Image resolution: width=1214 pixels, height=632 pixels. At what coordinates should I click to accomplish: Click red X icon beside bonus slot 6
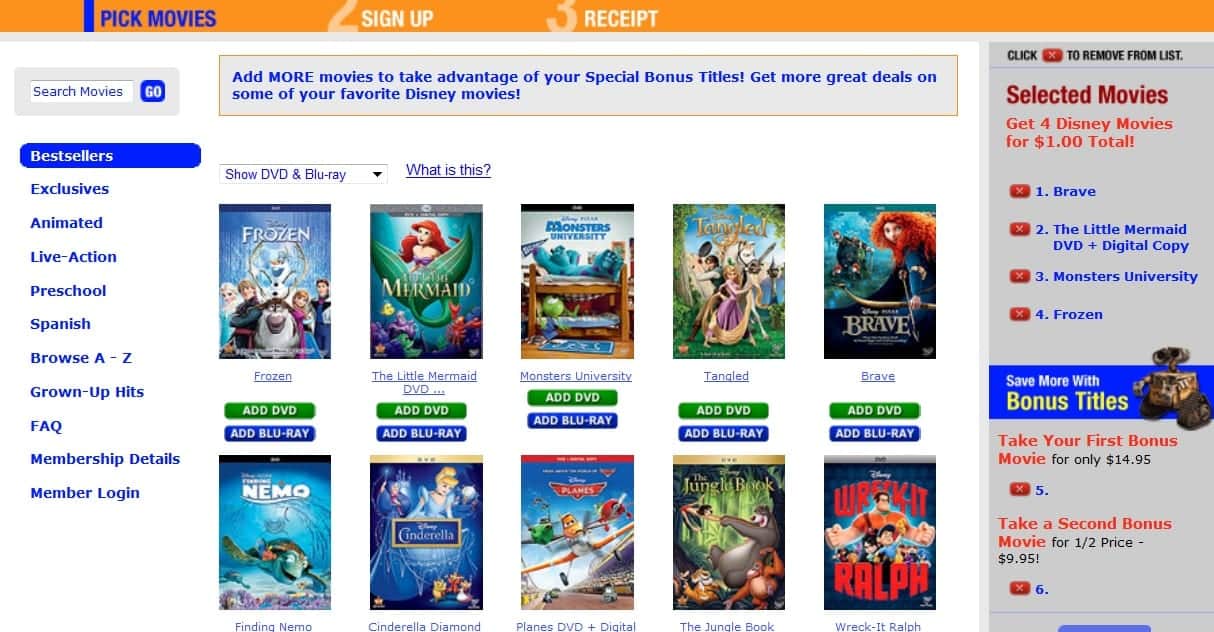(x=1019, y=589)
